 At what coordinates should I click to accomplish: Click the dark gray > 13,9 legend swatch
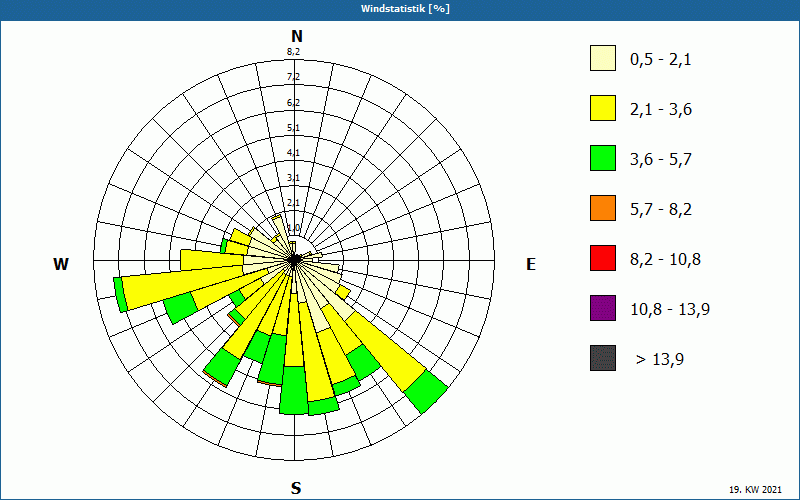click(603, 358)
